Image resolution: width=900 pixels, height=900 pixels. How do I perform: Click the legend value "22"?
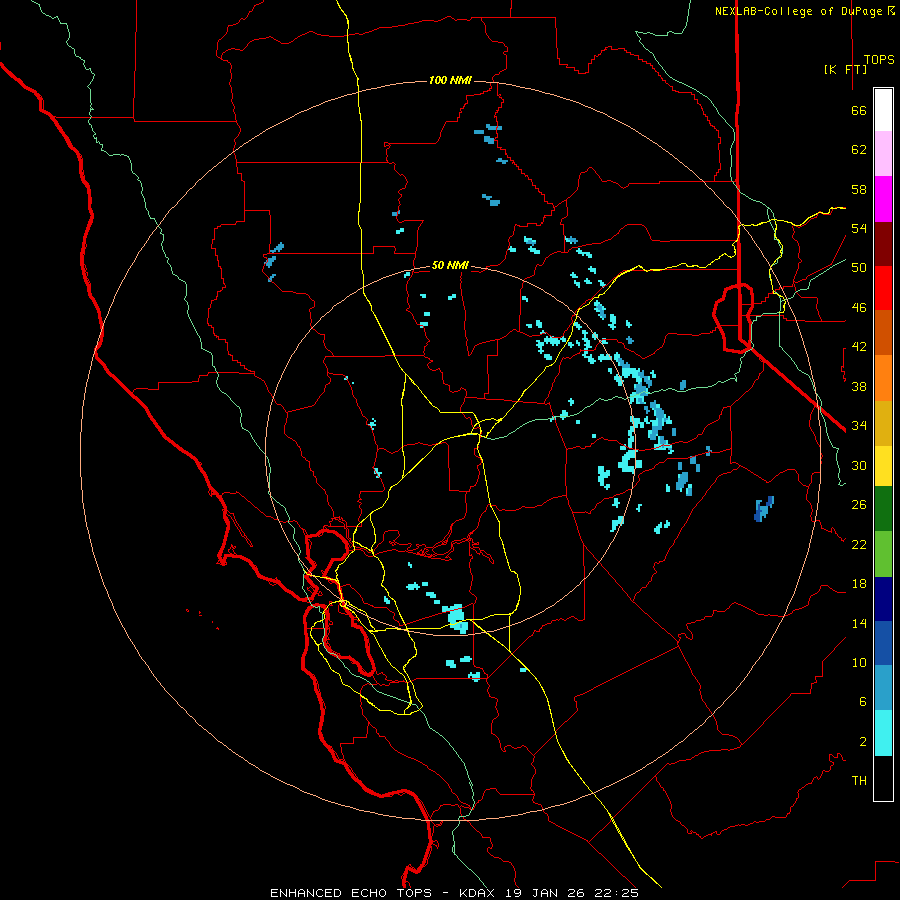coord(859,544)
